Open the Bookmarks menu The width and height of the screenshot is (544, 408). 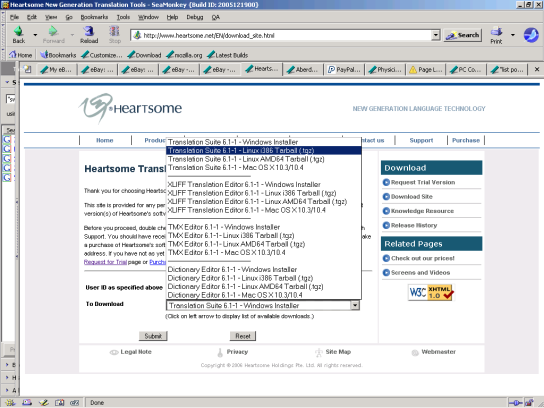(x=94, y=17)
